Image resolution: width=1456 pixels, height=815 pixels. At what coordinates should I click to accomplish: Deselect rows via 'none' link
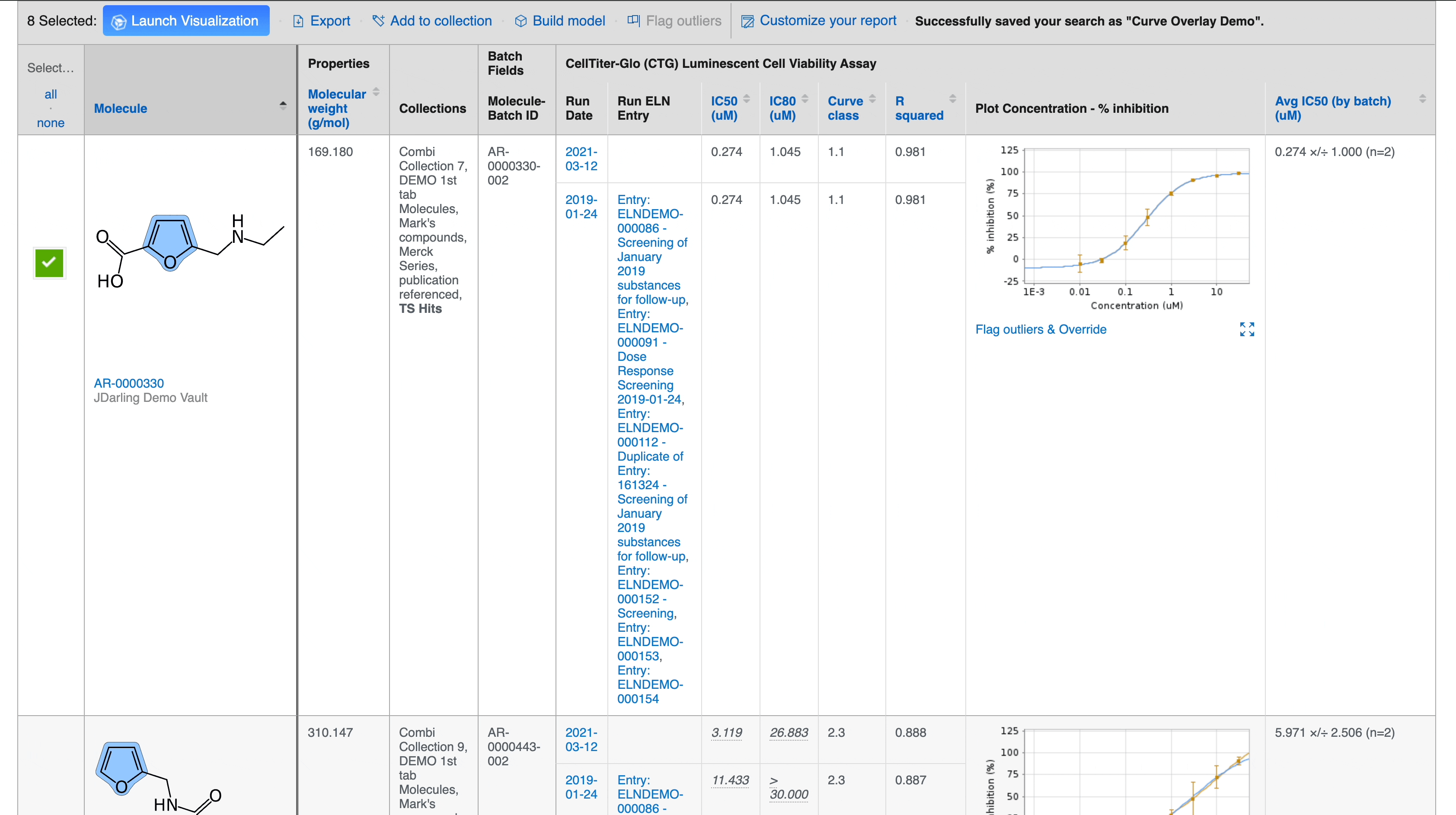pyautogui.click(x=50, y=123)
